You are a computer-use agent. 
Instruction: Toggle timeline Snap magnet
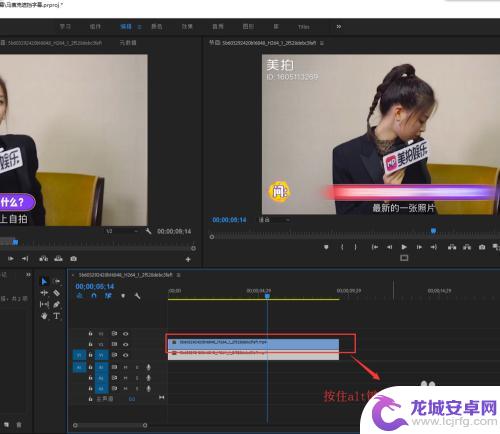coord(94,296)
